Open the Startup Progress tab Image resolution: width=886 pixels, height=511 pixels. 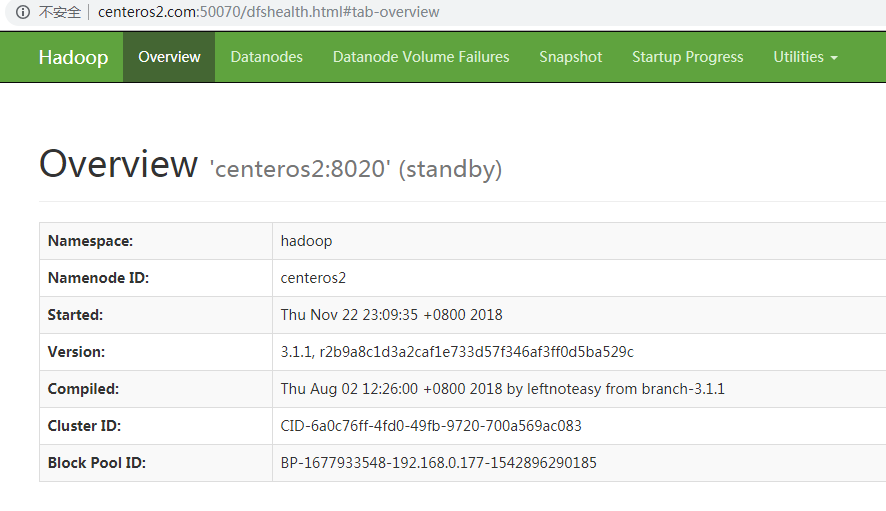688,57
